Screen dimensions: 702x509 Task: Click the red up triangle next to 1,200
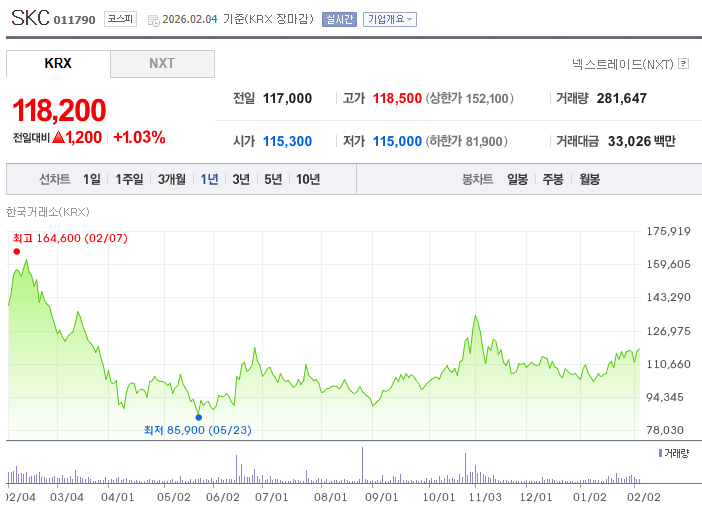pos(58,137)
